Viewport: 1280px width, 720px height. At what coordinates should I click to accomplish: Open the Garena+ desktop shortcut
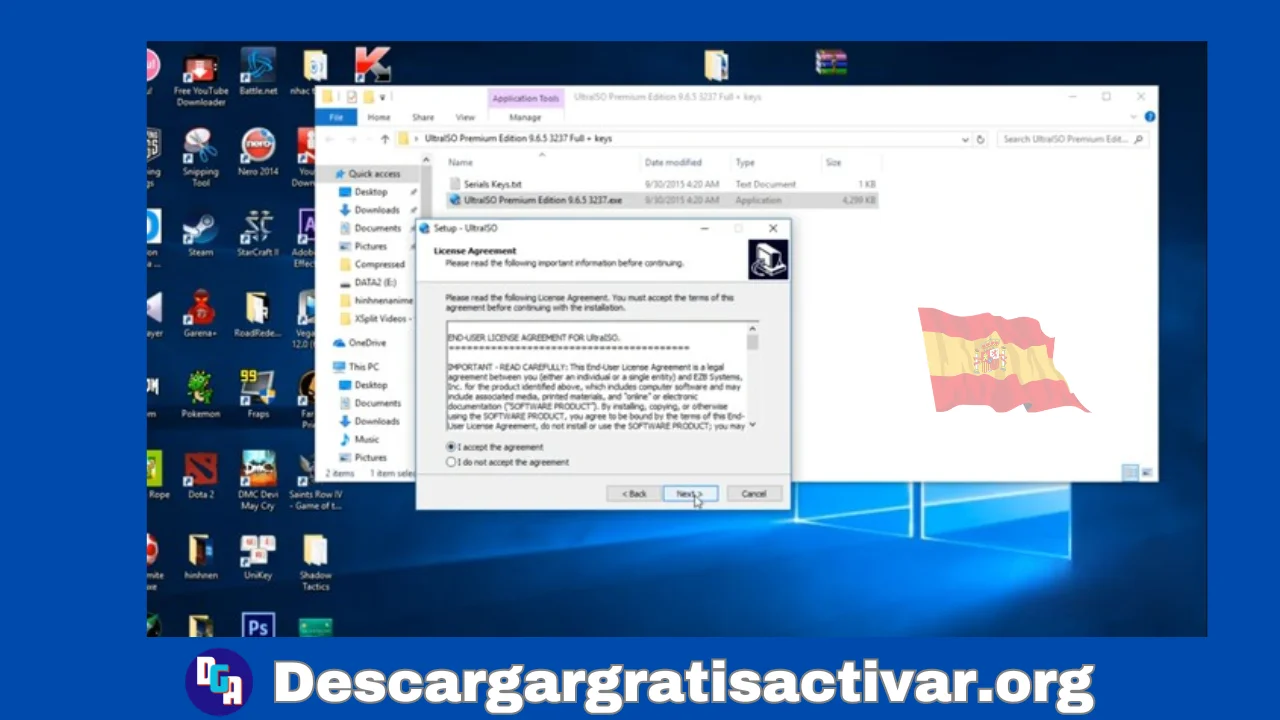(x=201, y=315)
